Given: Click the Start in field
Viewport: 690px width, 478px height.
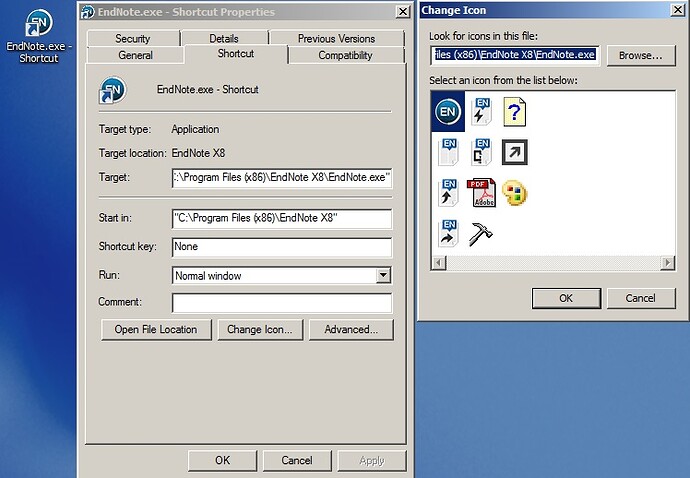Looking at the screenshot, I should point(282,218).
